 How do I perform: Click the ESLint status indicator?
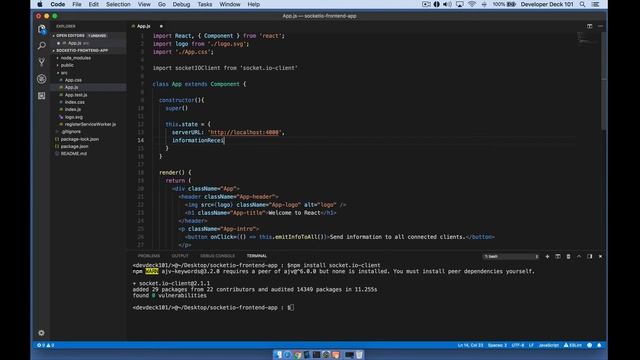[x=572, y=345]
